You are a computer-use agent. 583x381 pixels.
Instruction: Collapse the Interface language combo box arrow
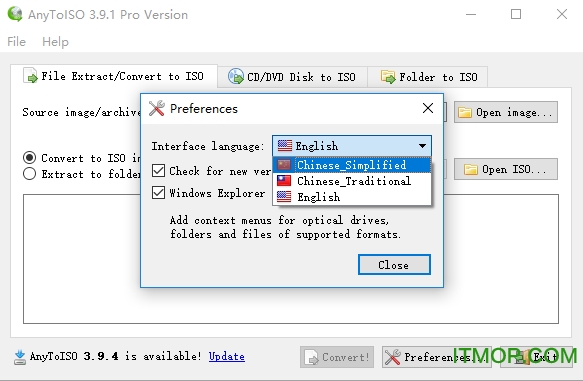click(x=422, y=146)
